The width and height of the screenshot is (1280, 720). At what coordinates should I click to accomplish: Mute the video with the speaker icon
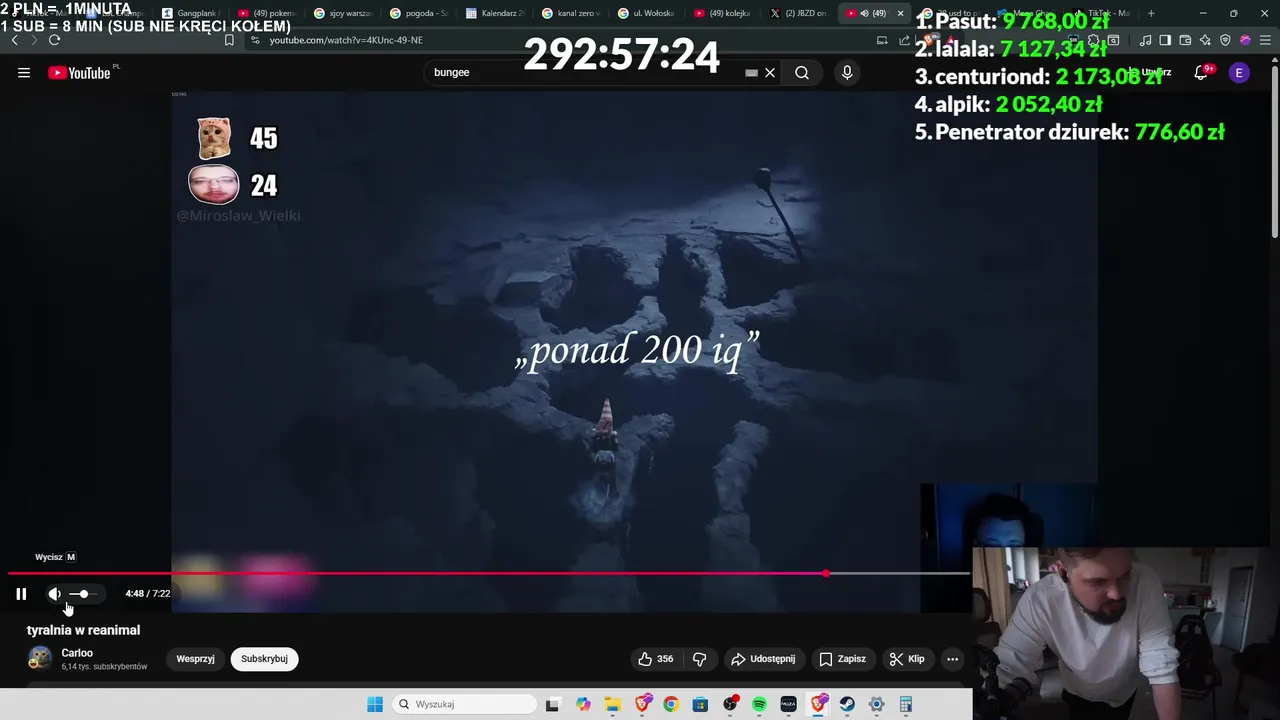click(54, 594)
